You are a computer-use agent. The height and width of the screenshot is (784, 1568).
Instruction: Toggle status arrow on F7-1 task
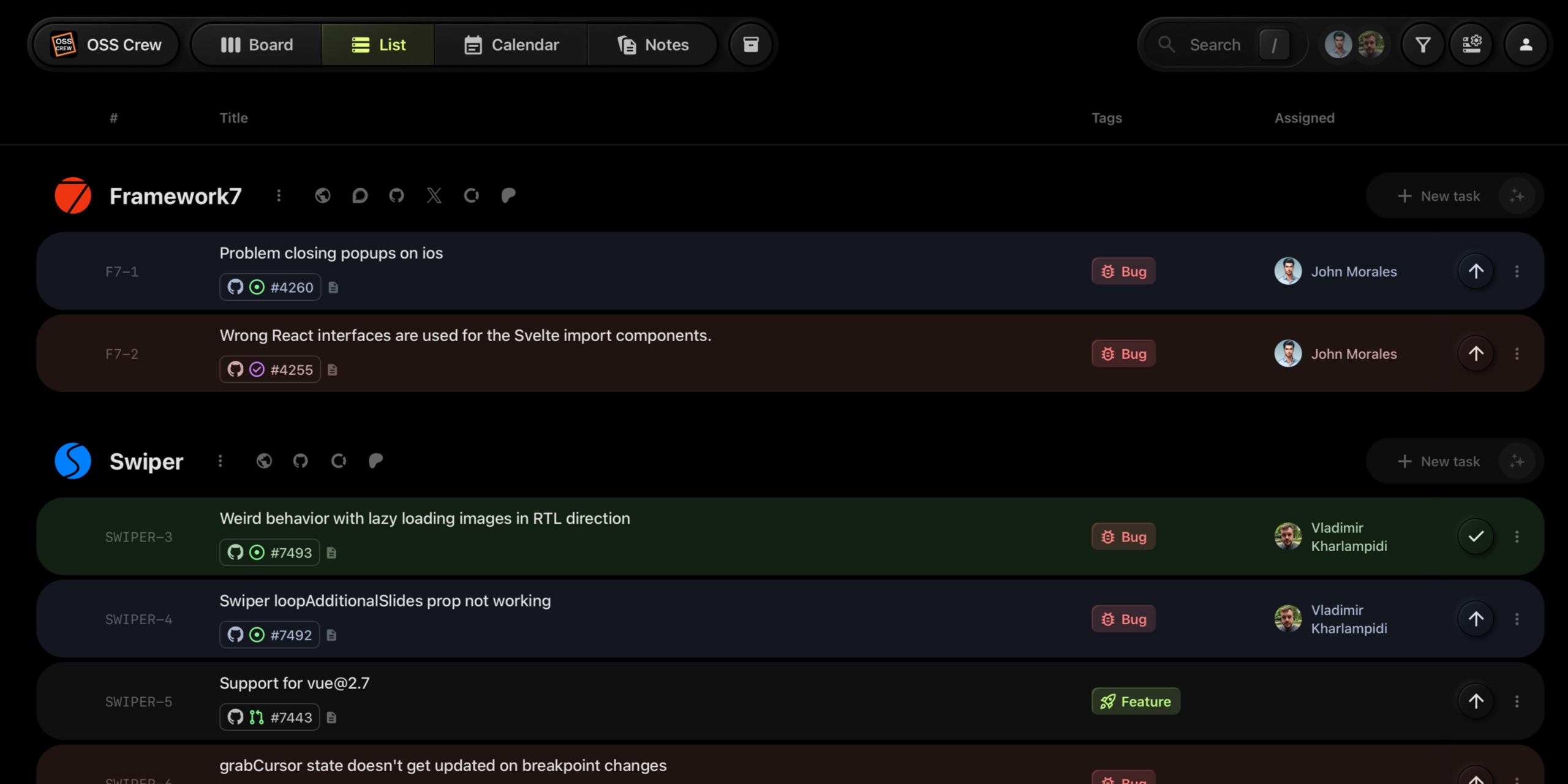pyautogui.click(x=1476, y=271)
